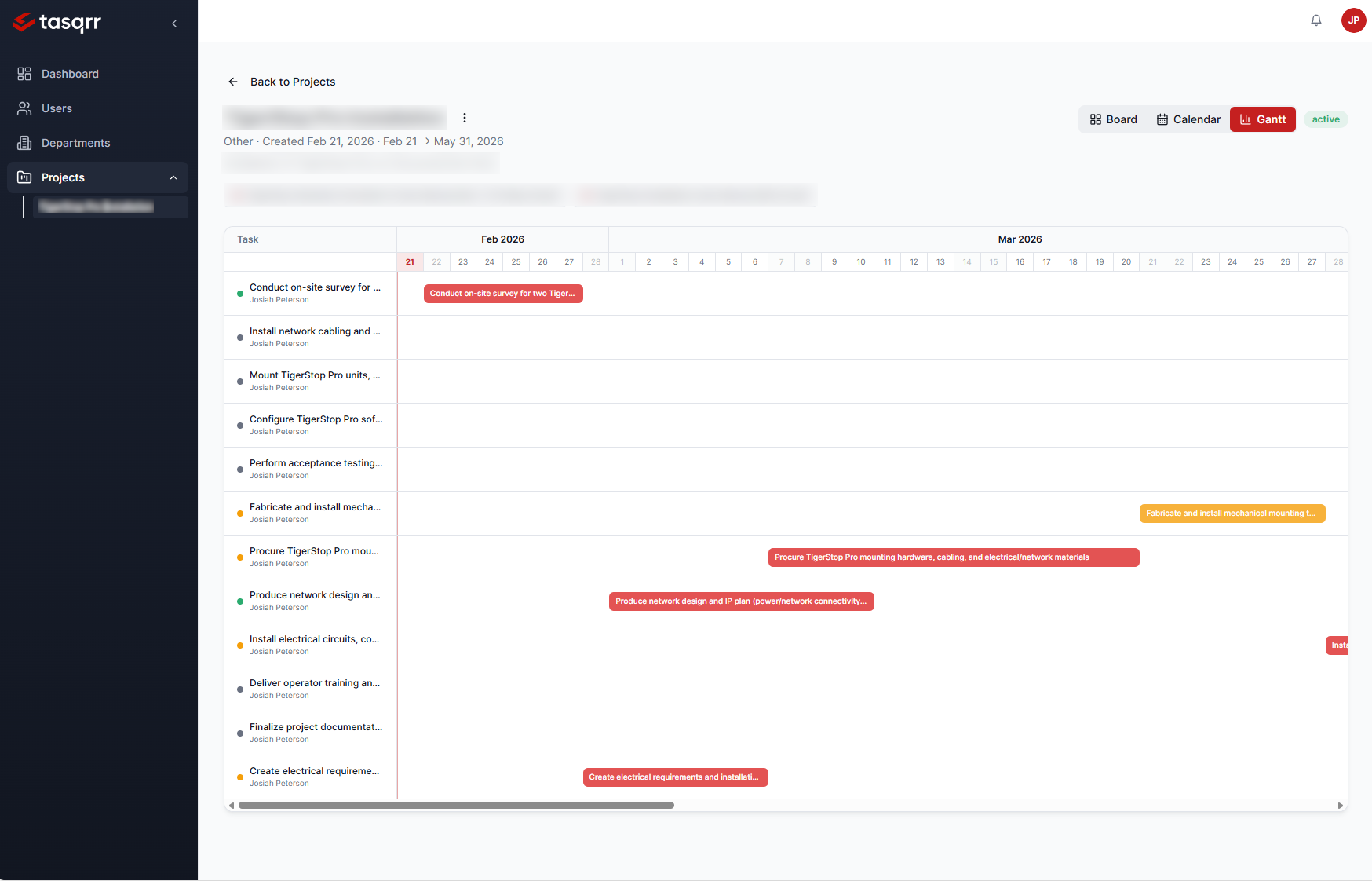The height and width of the screenshot is (881, 1372).
Task: Click the tasqrr logo
Action: pyautogui.click(x=57, y=23)
